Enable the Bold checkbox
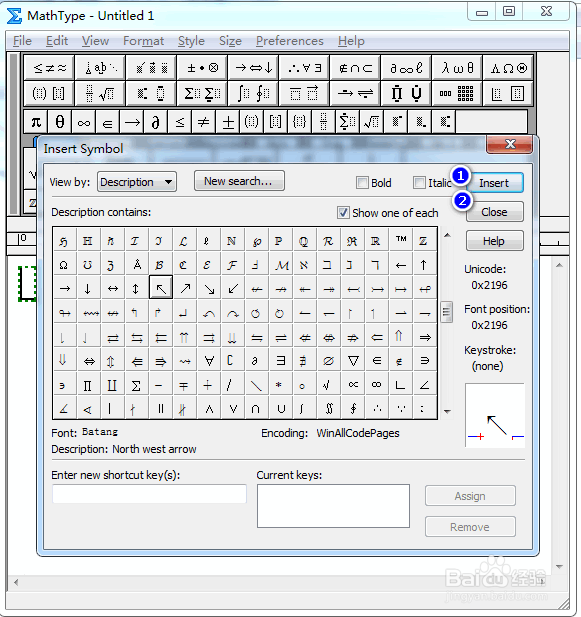 click(362, 183)
